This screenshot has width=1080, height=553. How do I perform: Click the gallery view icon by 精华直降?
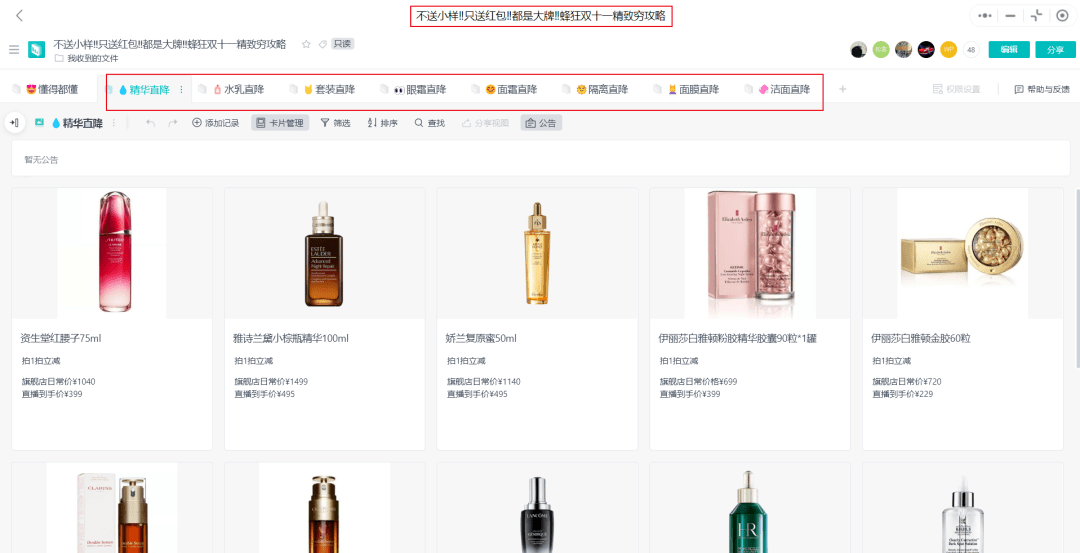coord(39,123)
